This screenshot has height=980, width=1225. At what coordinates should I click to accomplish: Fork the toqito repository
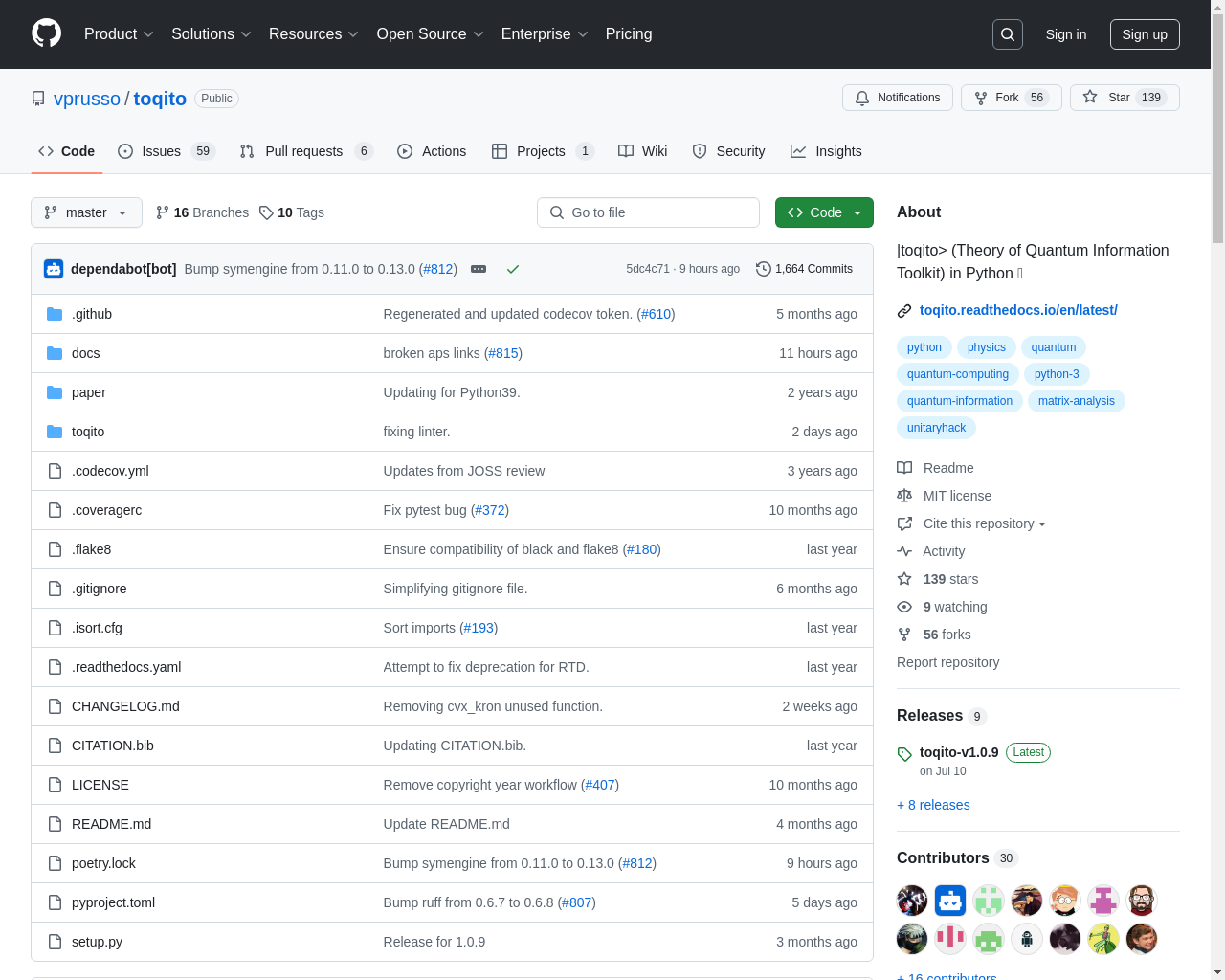pos(1011,98)
